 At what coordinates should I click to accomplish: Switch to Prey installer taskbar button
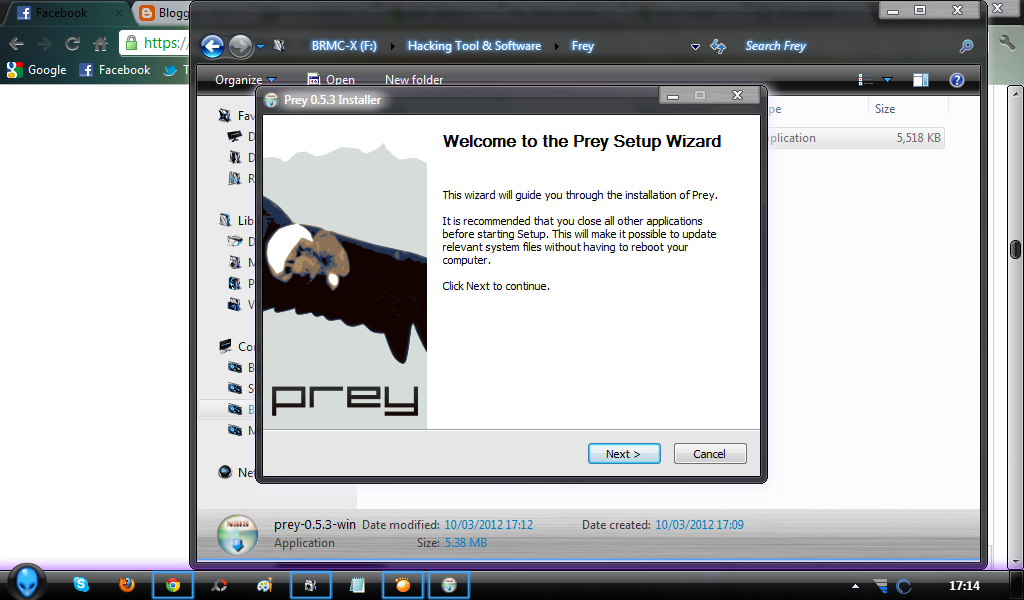point(449,584)
